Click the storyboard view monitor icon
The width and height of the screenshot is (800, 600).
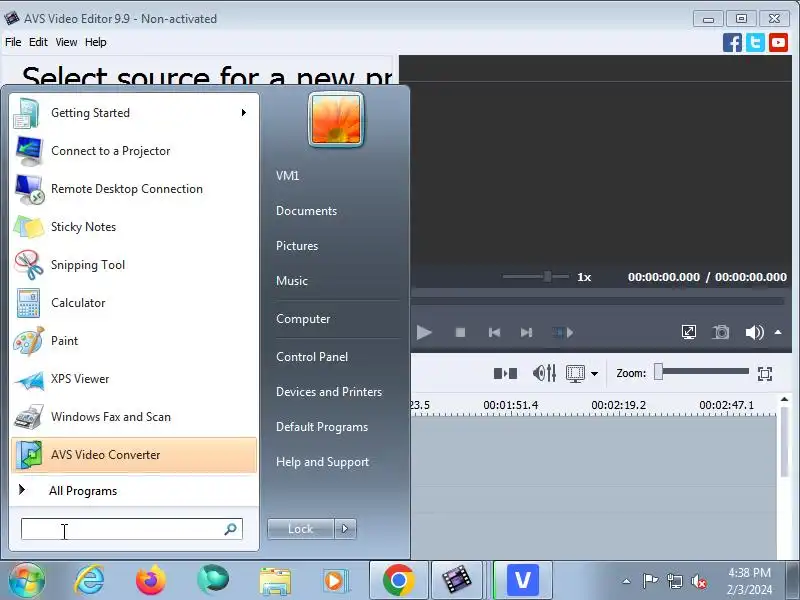click(575, 373)
